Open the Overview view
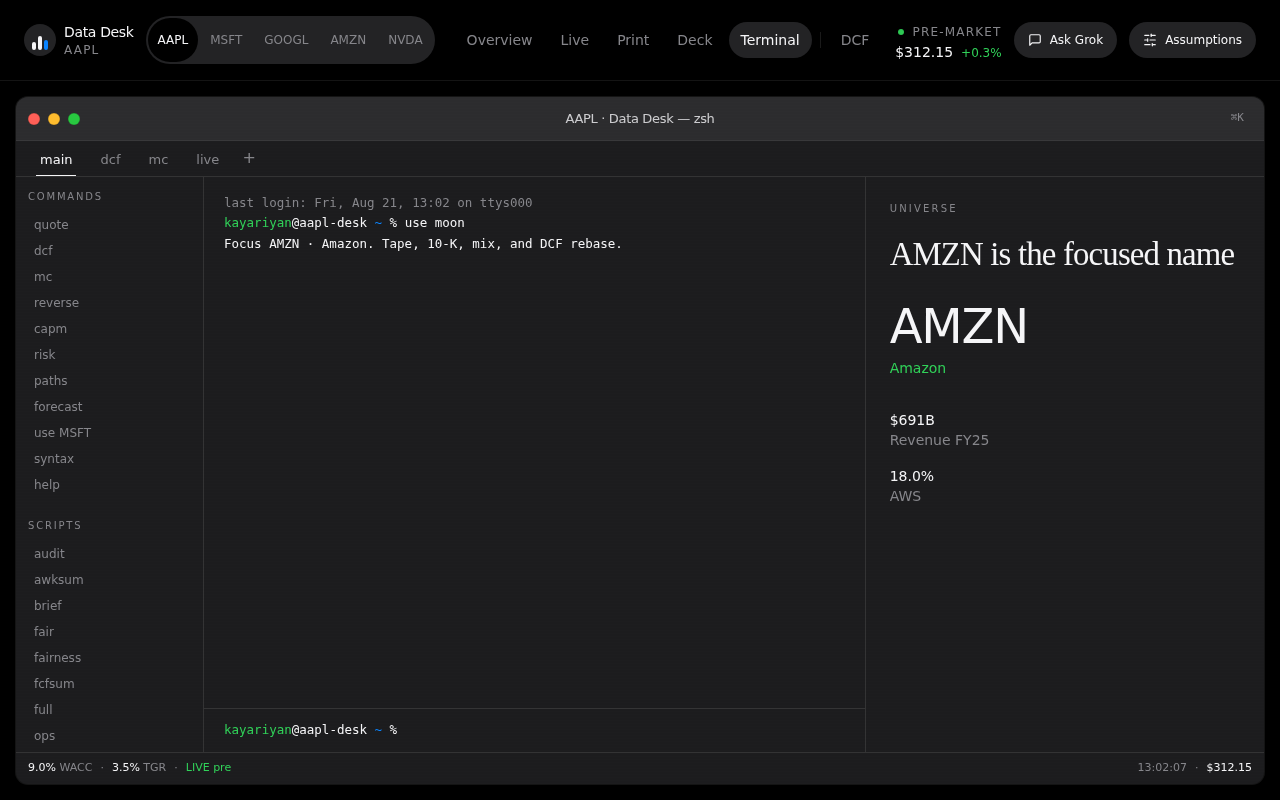The height and width of the screenshot is (800, 1280). click(x=500, y=40)
